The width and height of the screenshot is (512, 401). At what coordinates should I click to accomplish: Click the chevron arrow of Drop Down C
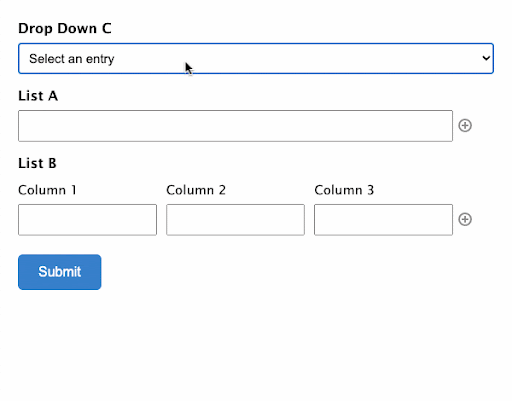tap(486, 58)
